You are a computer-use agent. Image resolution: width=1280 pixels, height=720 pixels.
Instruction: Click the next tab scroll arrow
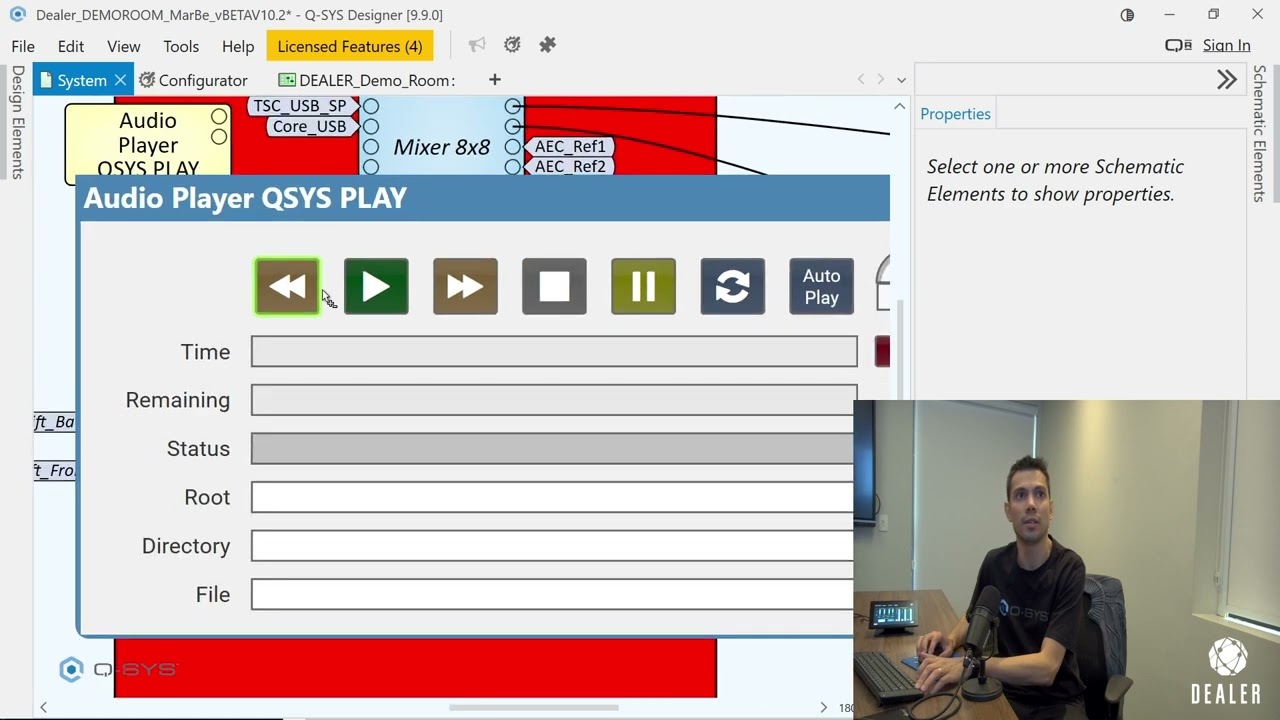881,79
